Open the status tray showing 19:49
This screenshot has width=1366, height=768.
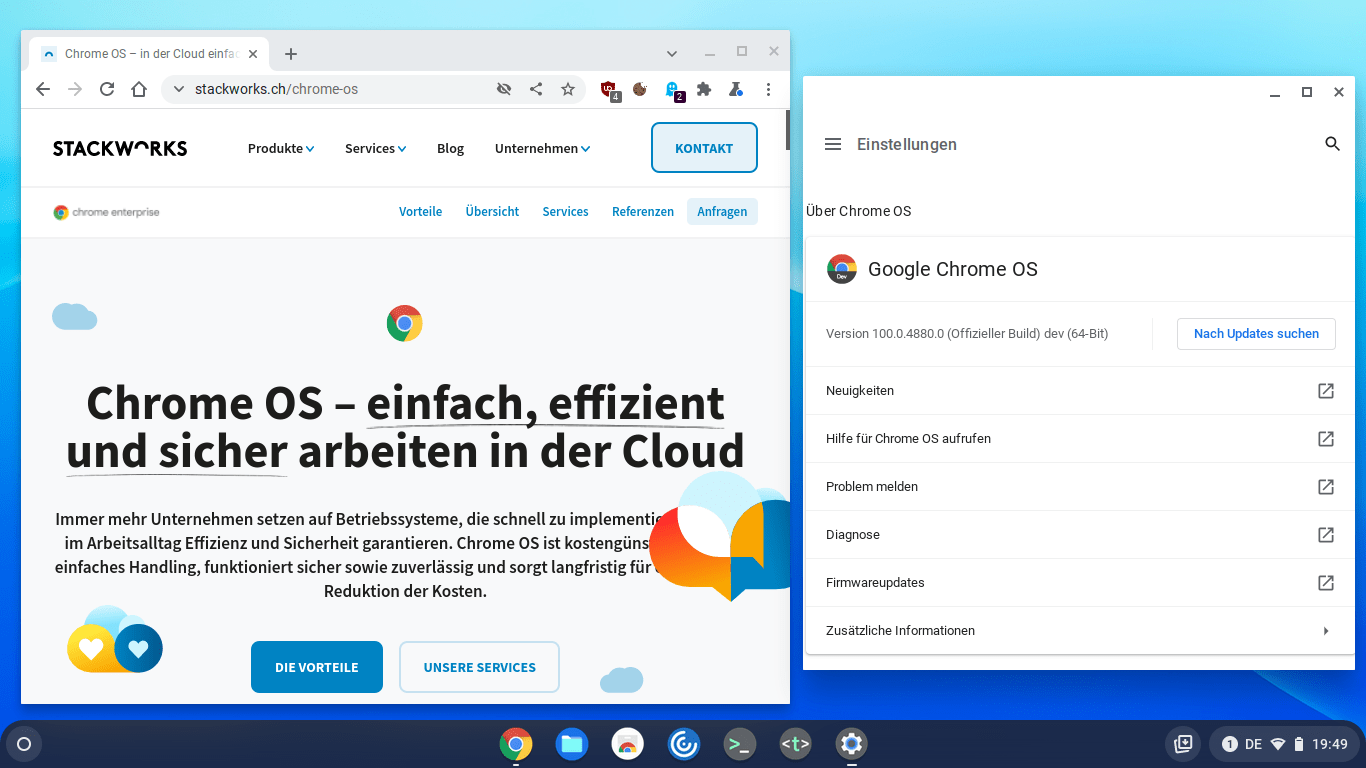coord(1284,744)
